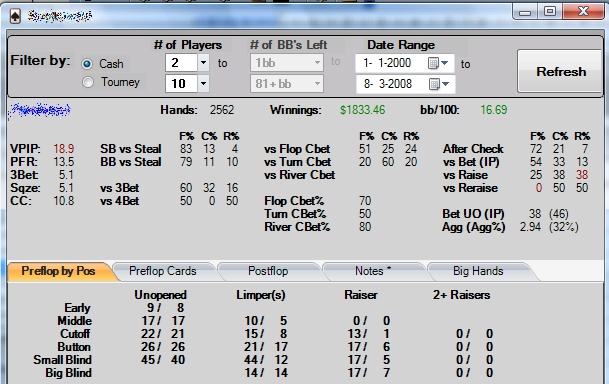
Task: Open the Notes tab
Action: (x=372, y=271)
